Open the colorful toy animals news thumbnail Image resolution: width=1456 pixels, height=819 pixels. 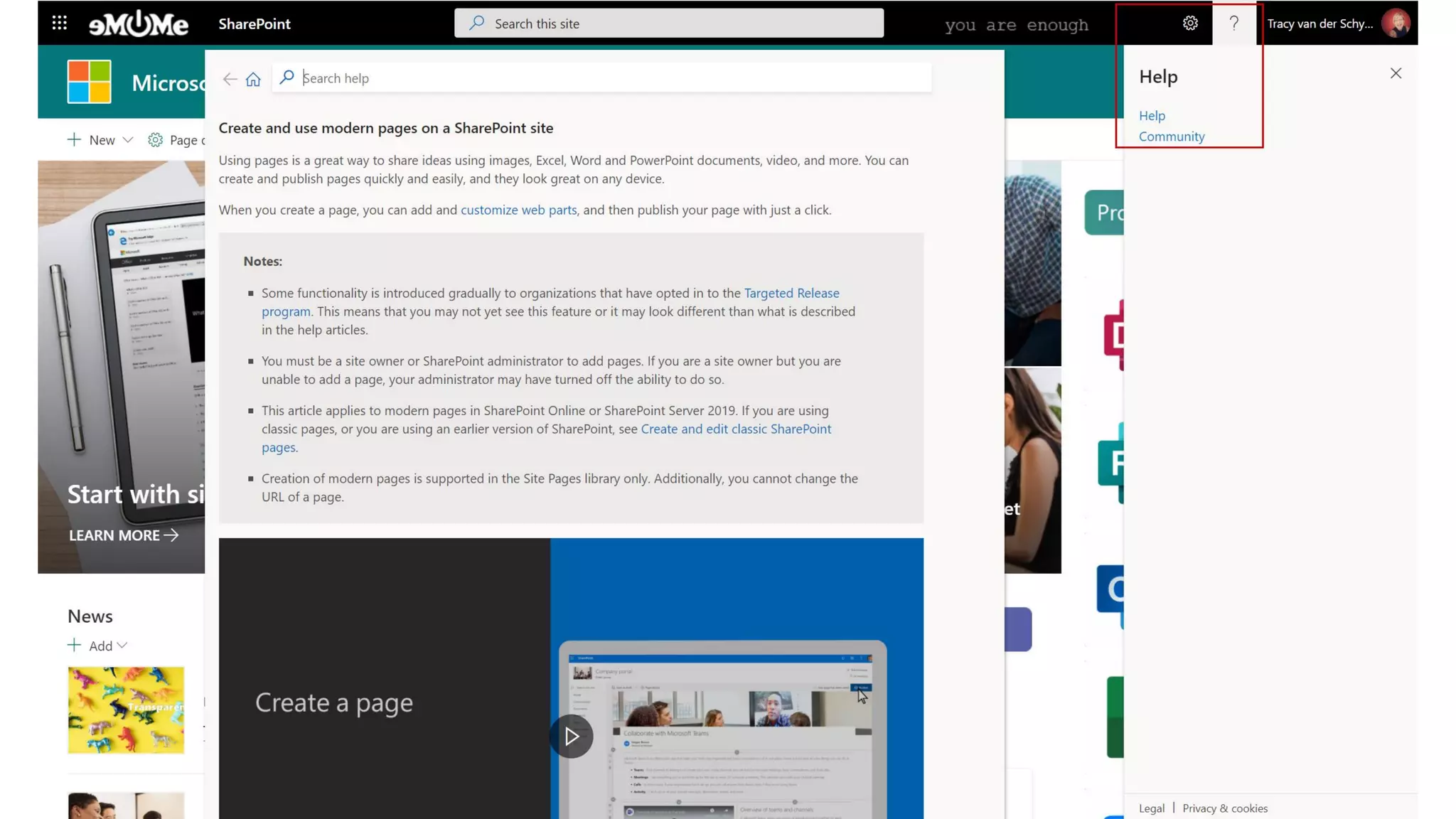coord(126,710)
